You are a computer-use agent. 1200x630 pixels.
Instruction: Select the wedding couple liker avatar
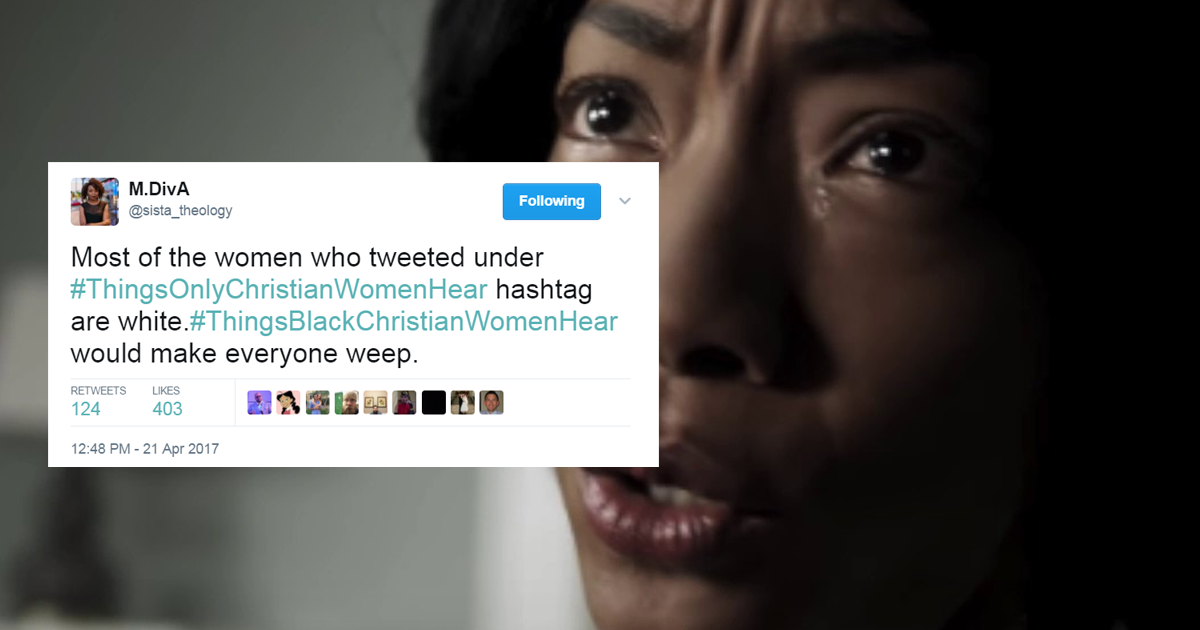[x=462, y=402]
